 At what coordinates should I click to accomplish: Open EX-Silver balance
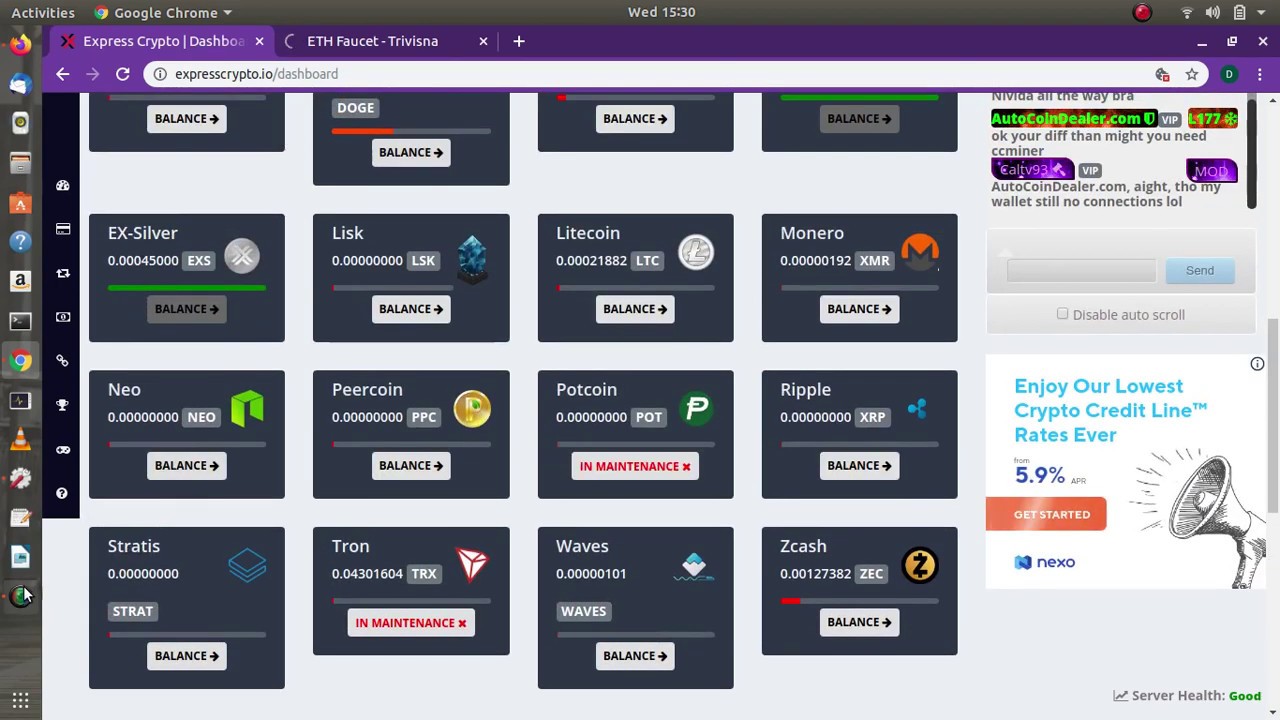pos(187,309)
